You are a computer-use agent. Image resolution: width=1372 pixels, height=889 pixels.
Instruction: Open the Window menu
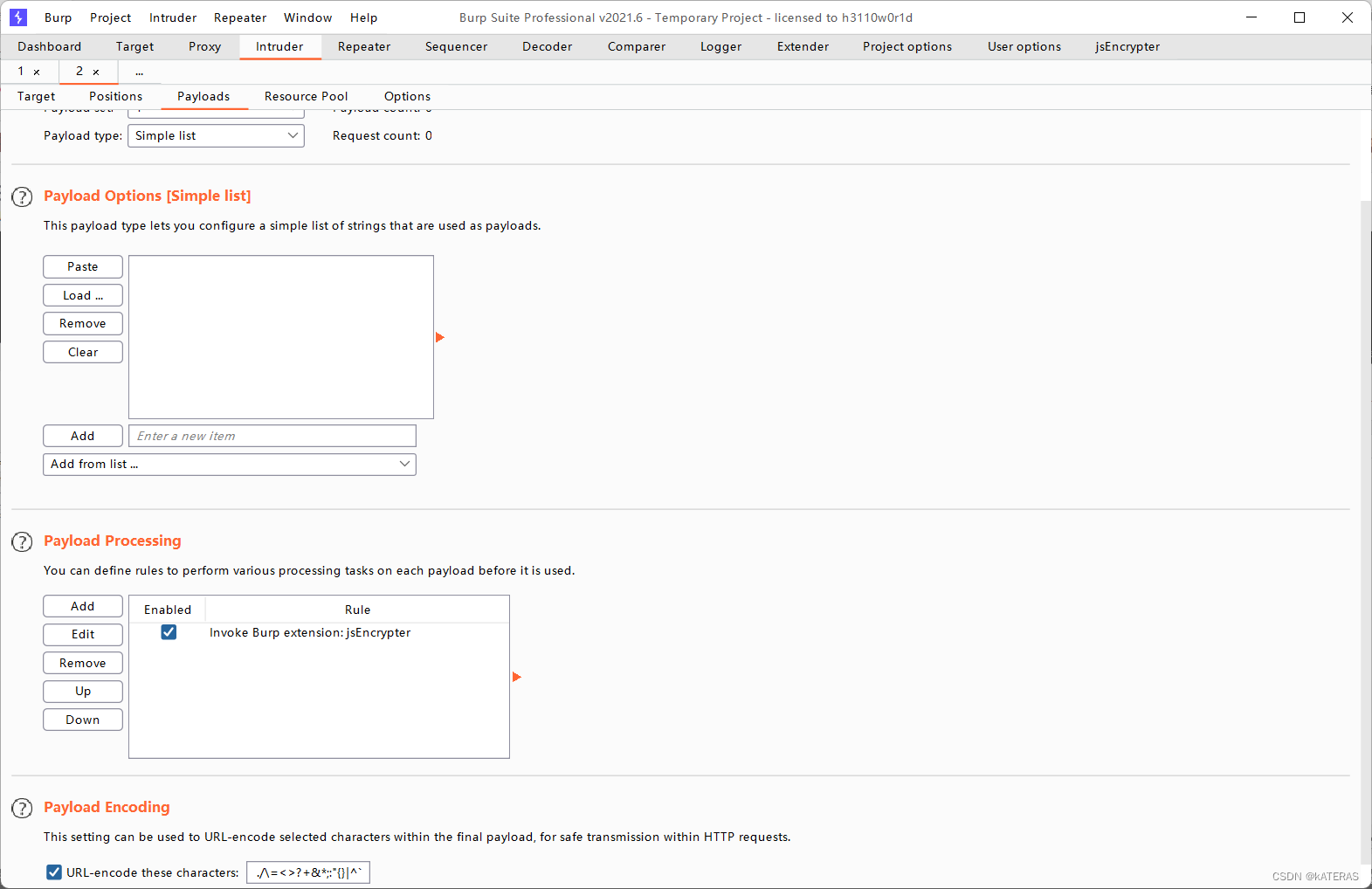click(307, 17)
